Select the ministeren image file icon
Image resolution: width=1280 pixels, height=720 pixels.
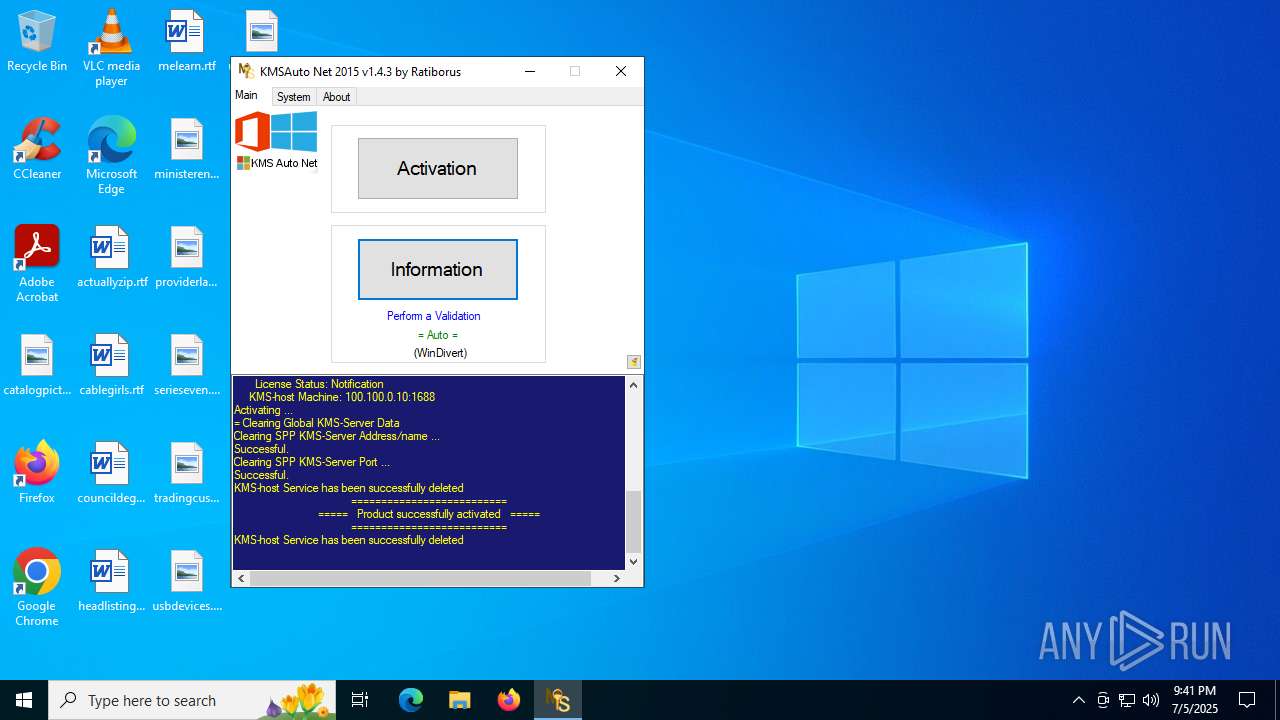(x=186, y=150)
